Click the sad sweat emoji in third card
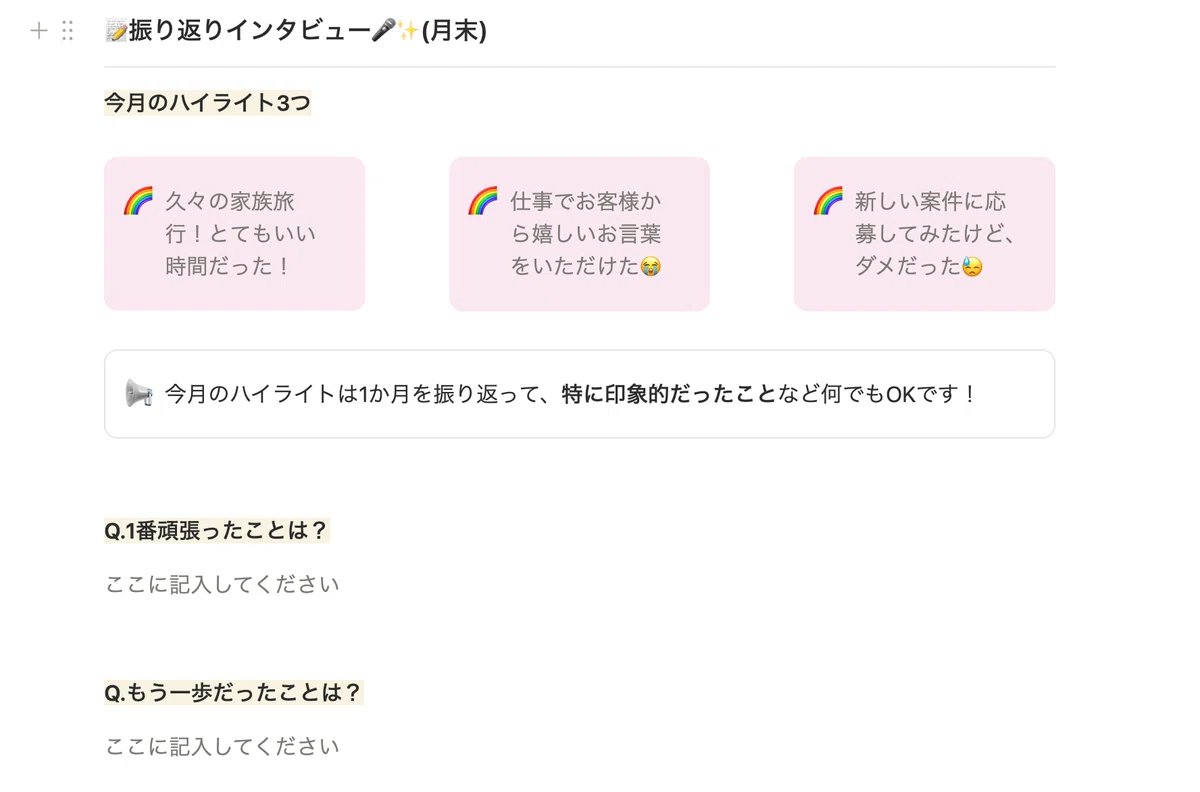 (x=972, y=267)
